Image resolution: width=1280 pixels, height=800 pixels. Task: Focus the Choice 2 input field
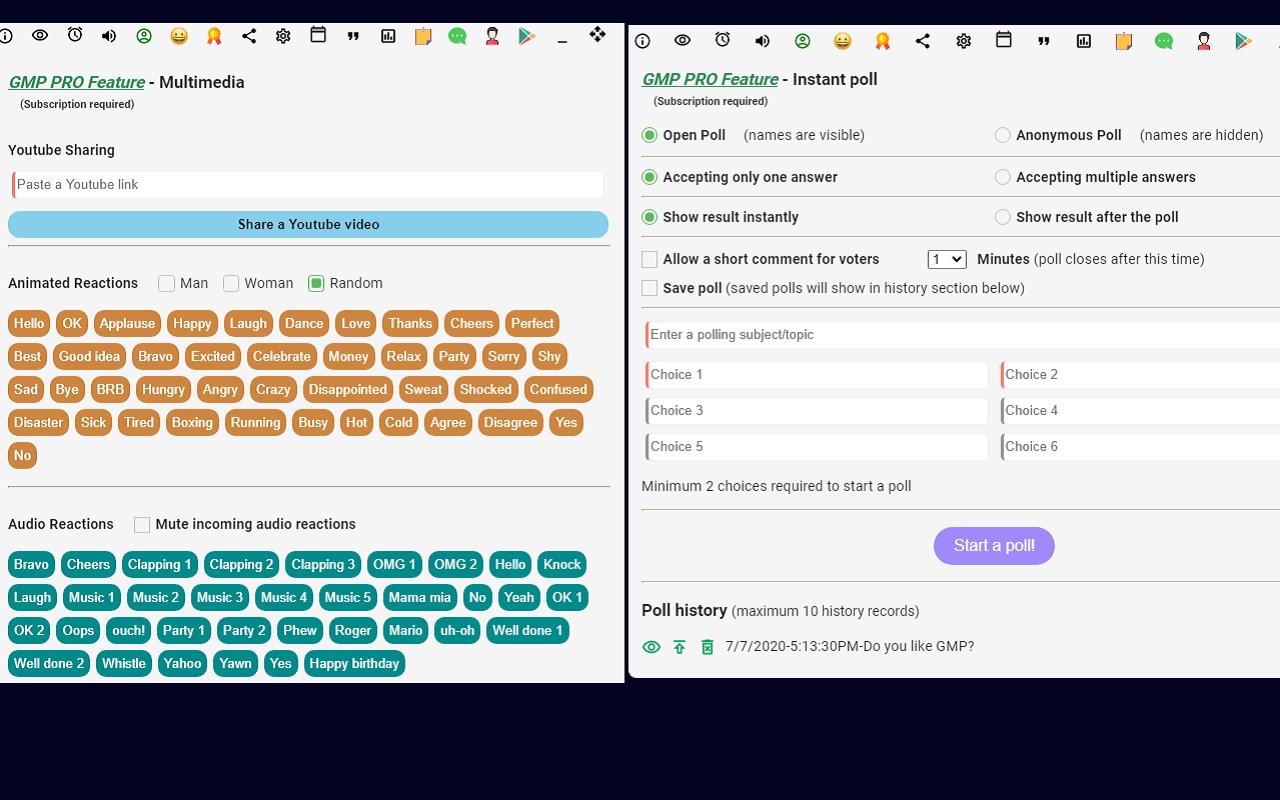click(1140, 375)
